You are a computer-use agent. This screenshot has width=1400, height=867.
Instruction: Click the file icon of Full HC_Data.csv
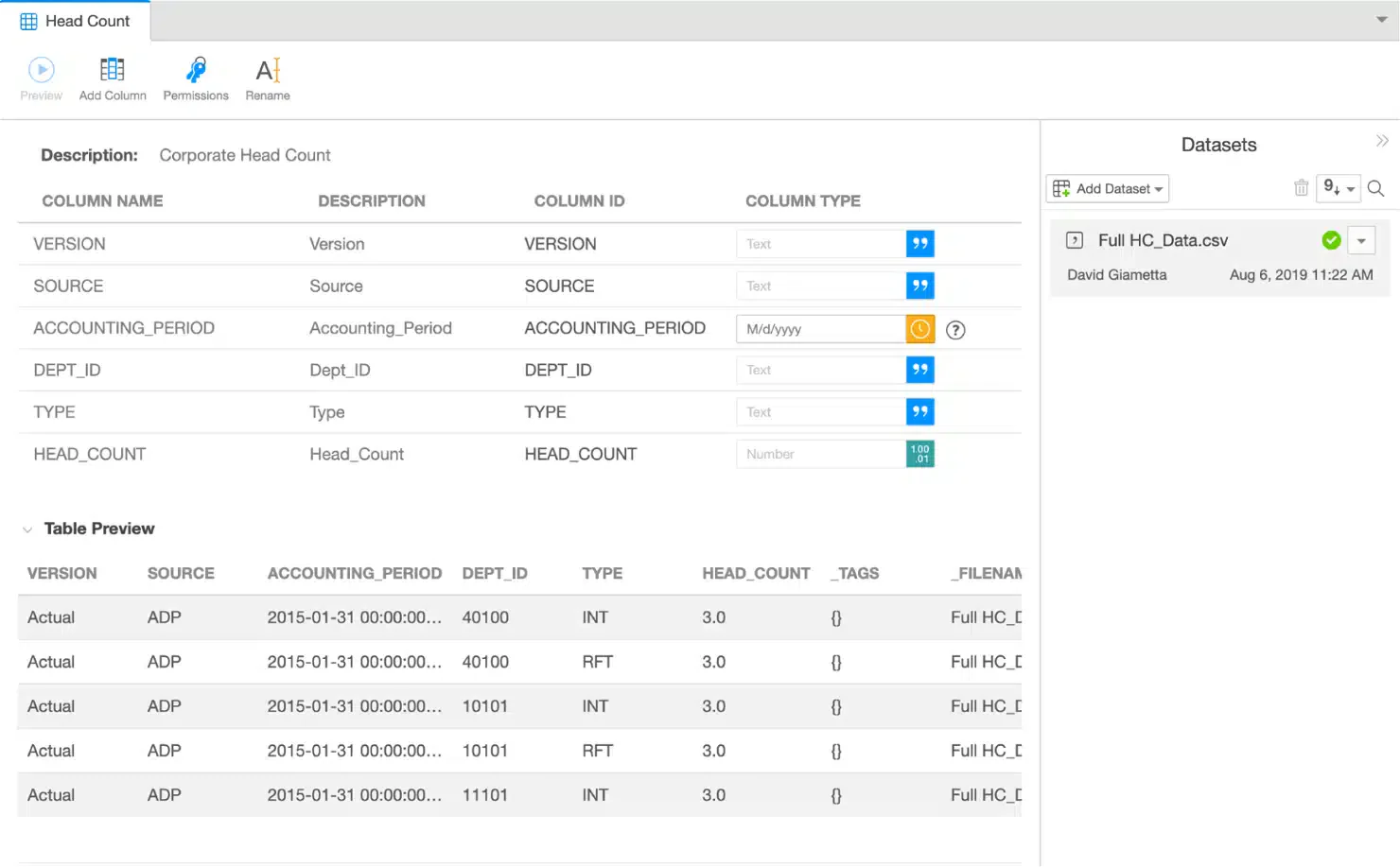(x=1075, y=240)
